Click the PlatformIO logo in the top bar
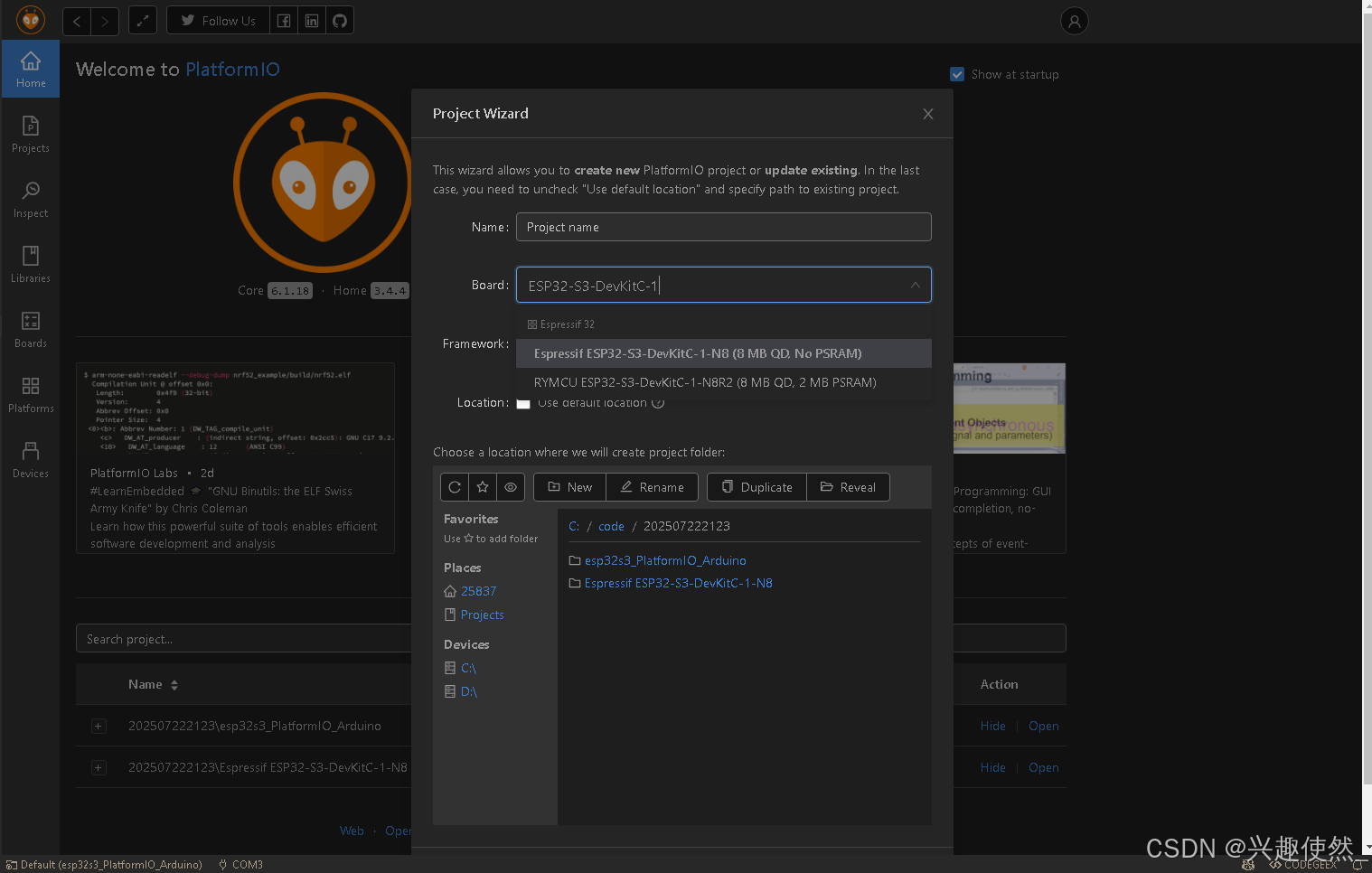Viewport: 1372px width, 873px height. tap(31, 19)
